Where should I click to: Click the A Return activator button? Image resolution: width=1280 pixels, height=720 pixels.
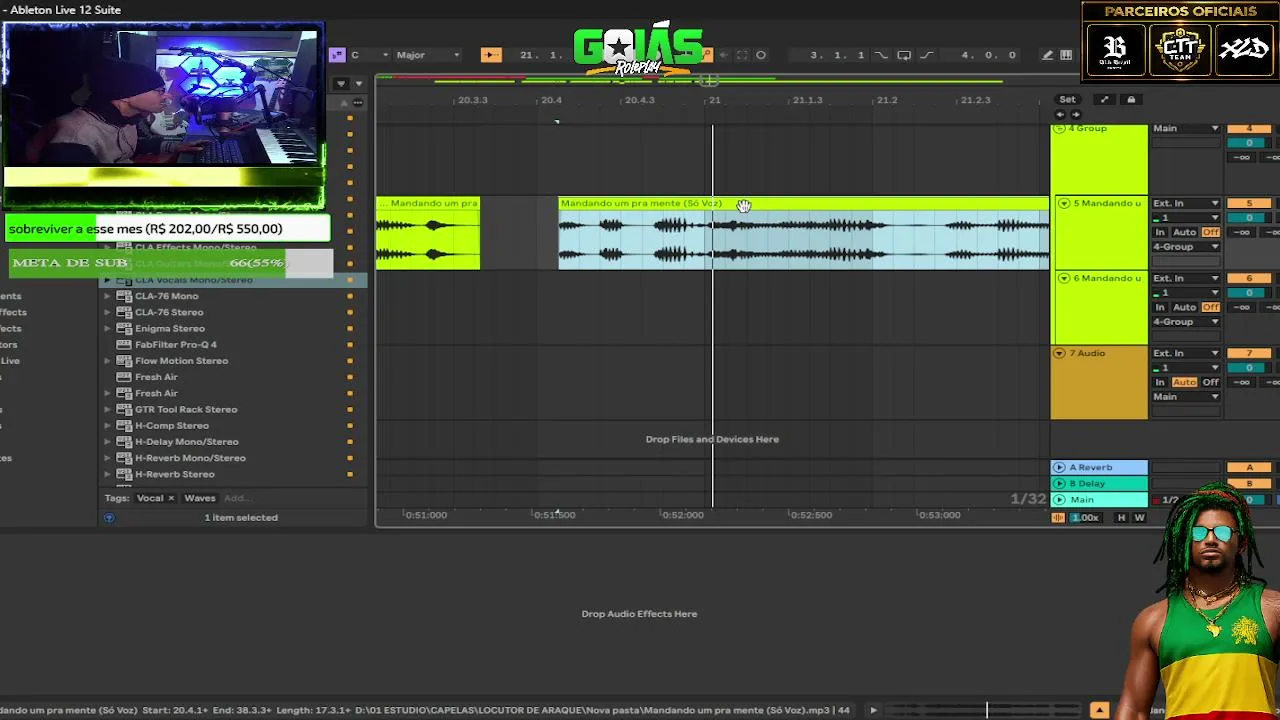1249,467
